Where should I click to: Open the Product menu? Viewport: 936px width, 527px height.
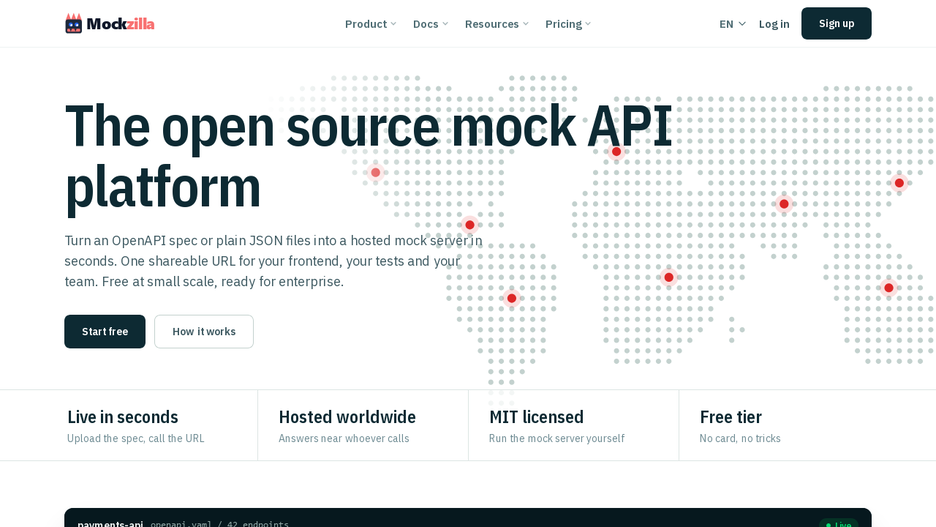371,24
